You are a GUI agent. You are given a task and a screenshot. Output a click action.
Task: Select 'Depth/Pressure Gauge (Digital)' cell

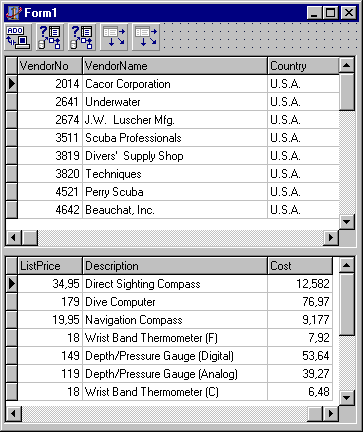point(175,356)
